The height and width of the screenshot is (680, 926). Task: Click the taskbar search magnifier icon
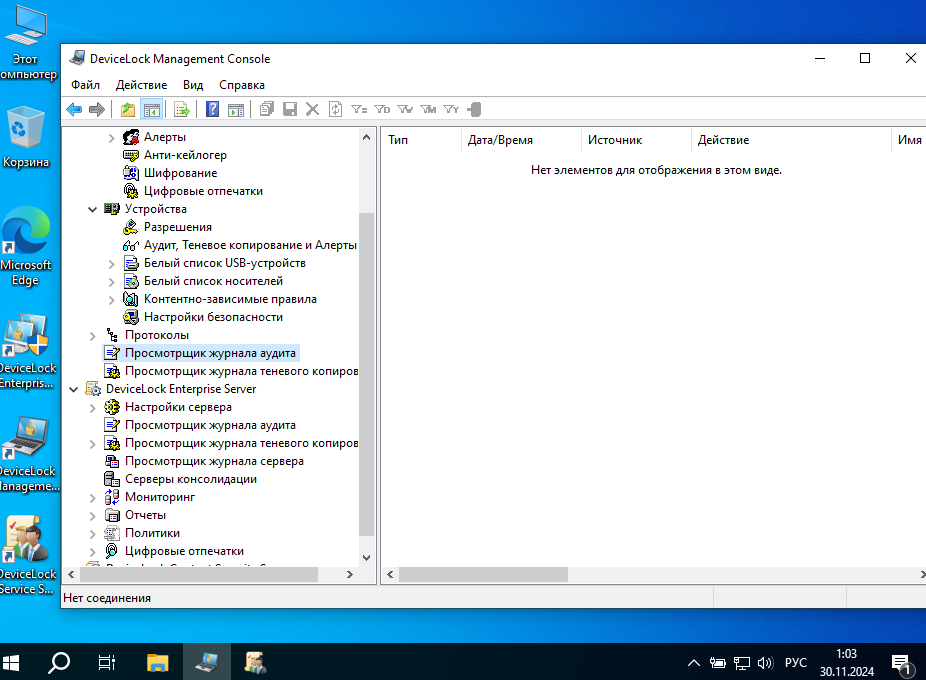[59, 662]
